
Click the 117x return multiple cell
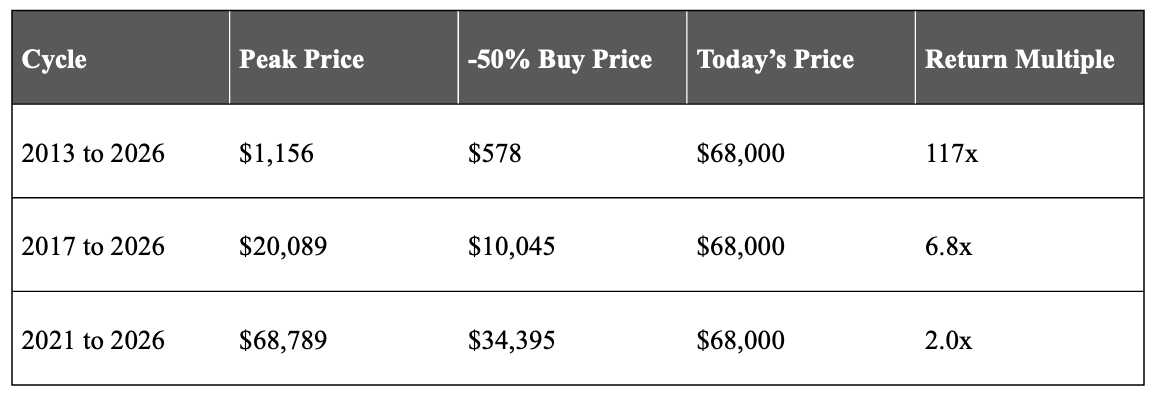1029,151
